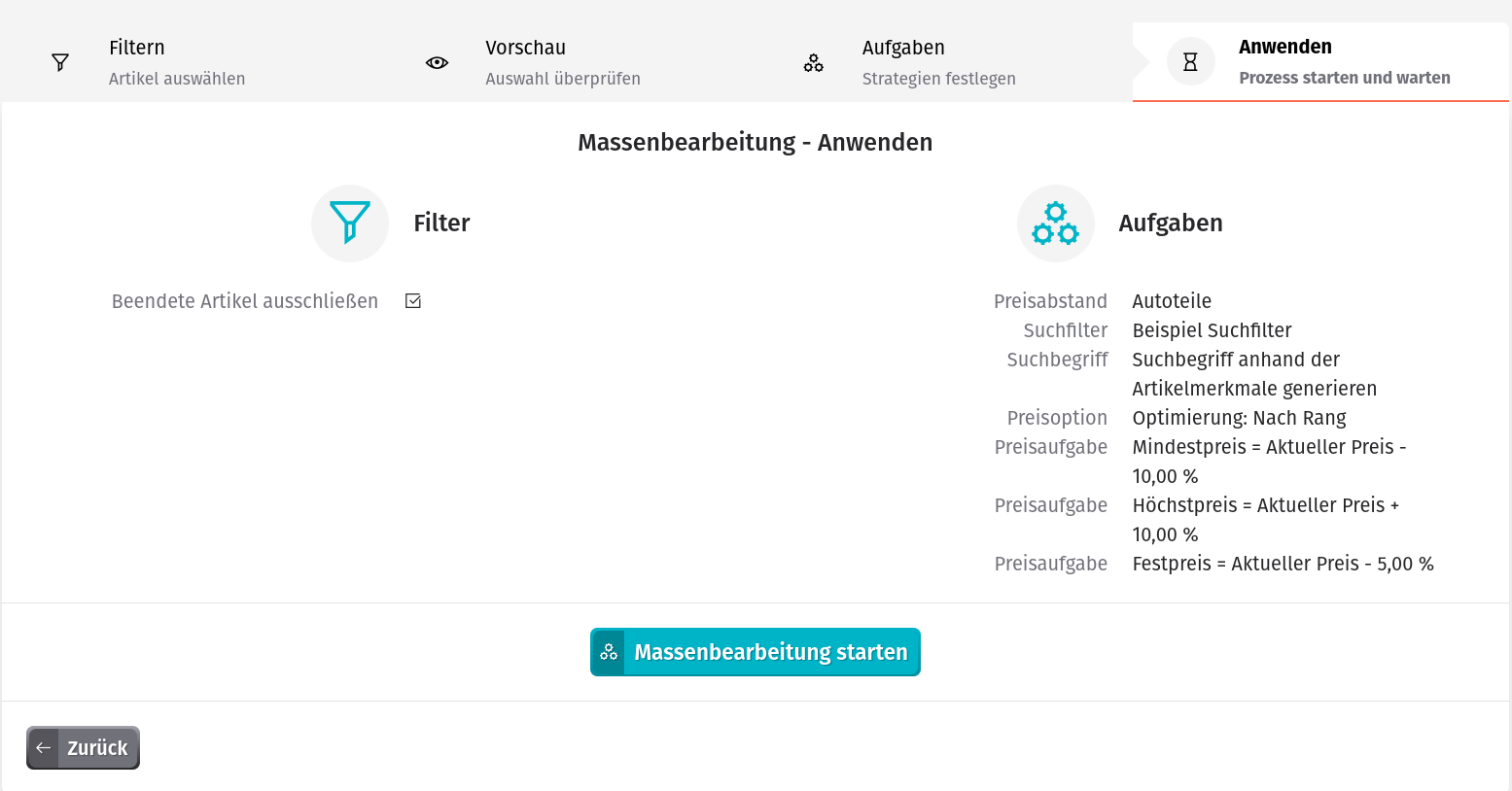The image size is (1512, 791).
Task: Click the hourglass icon of Anwenden step
Action: [1190, 62]
